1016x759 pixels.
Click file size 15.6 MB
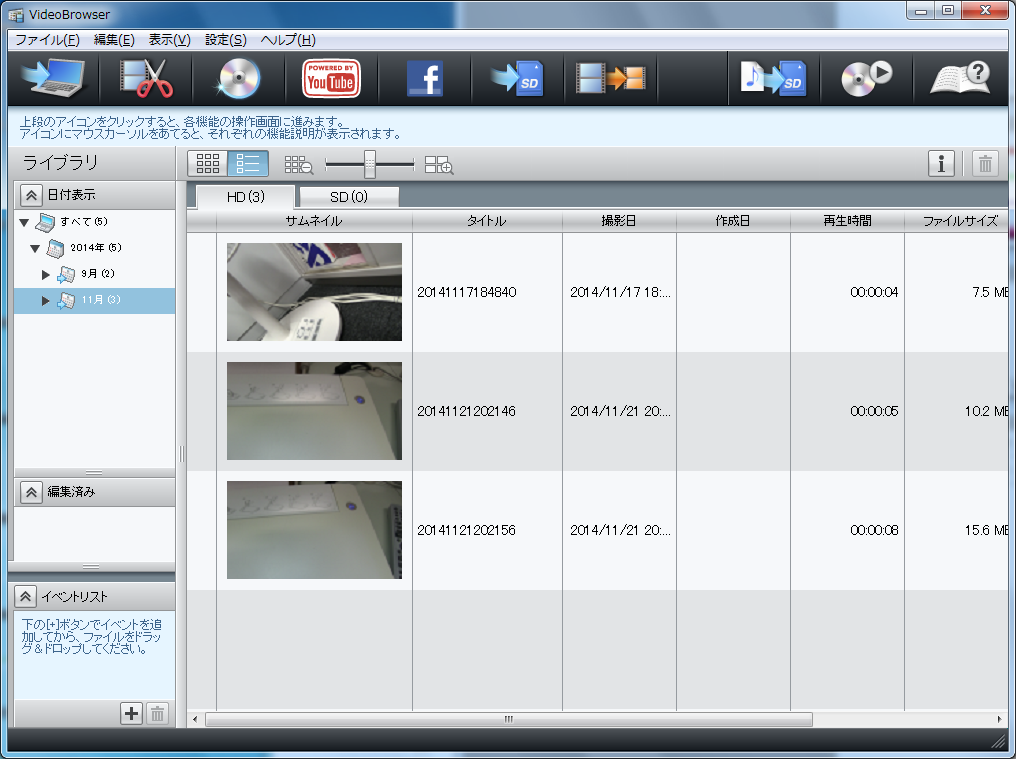point(986,530)
